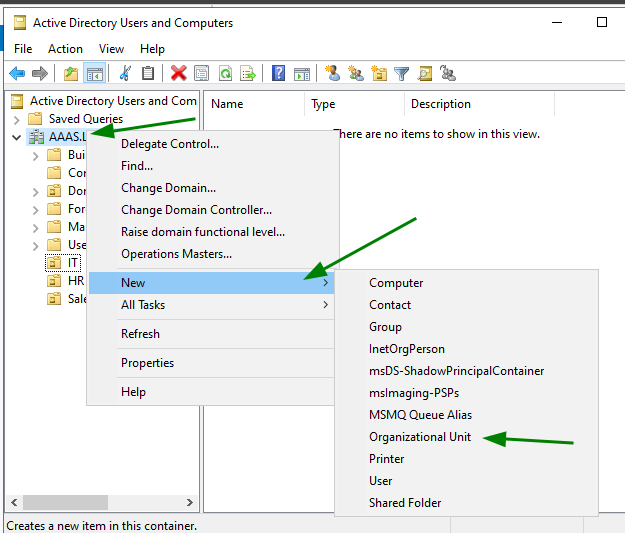
Task: Open the New submenu arrow
Action: tap(326, 283)
